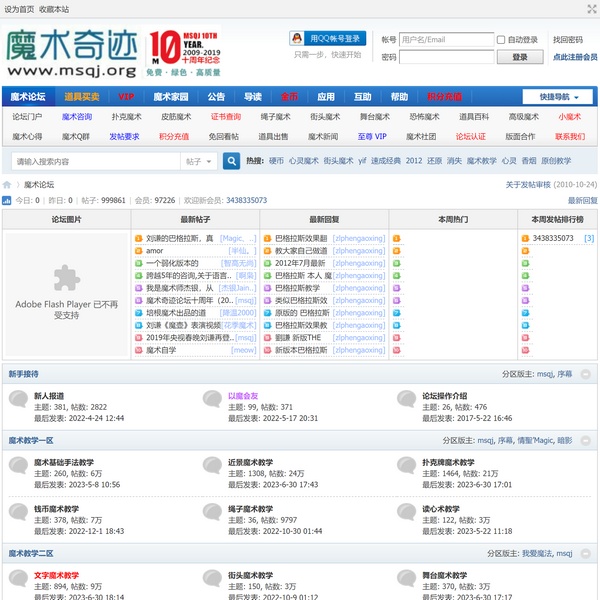The height and width of the screenshot is (600, 600).
Task: Click the 扑克牌魔术教学 forum bubble icon
Action: click(406, 467)
